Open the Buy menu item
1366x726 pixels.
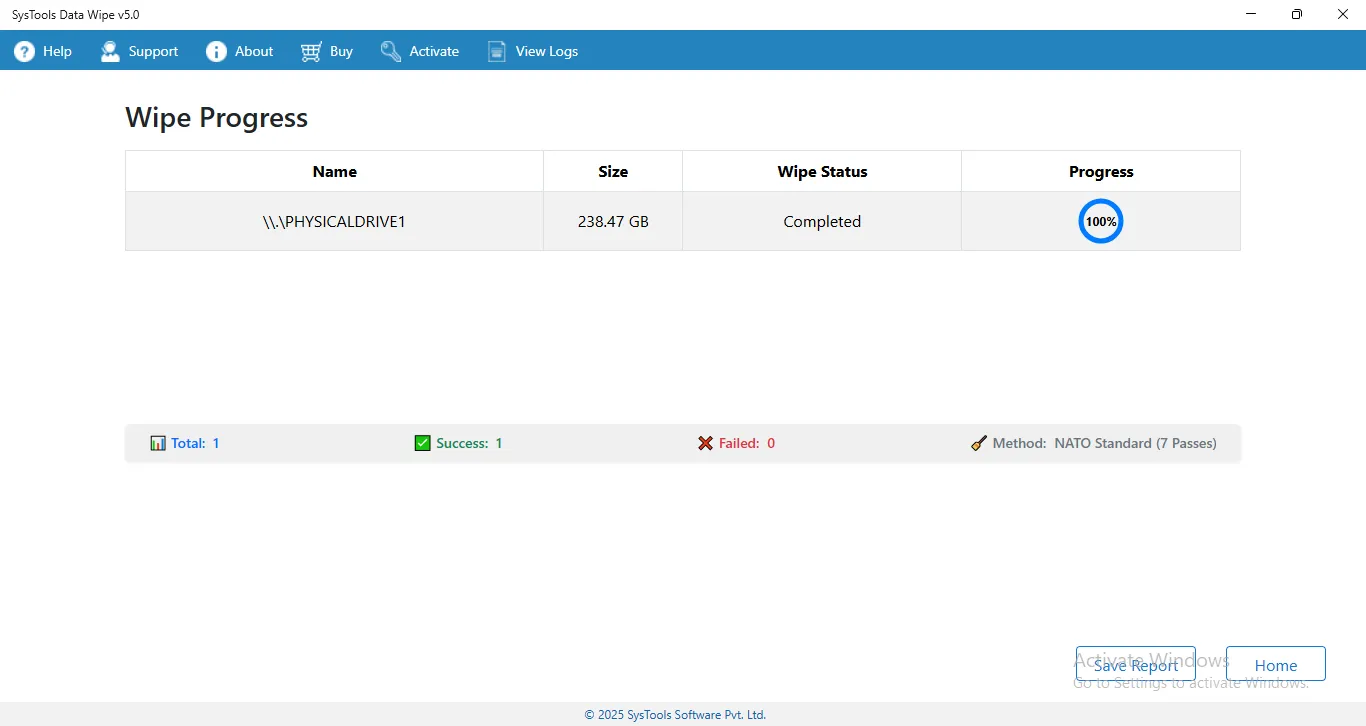pyautogui.click(x=341, y=51)
